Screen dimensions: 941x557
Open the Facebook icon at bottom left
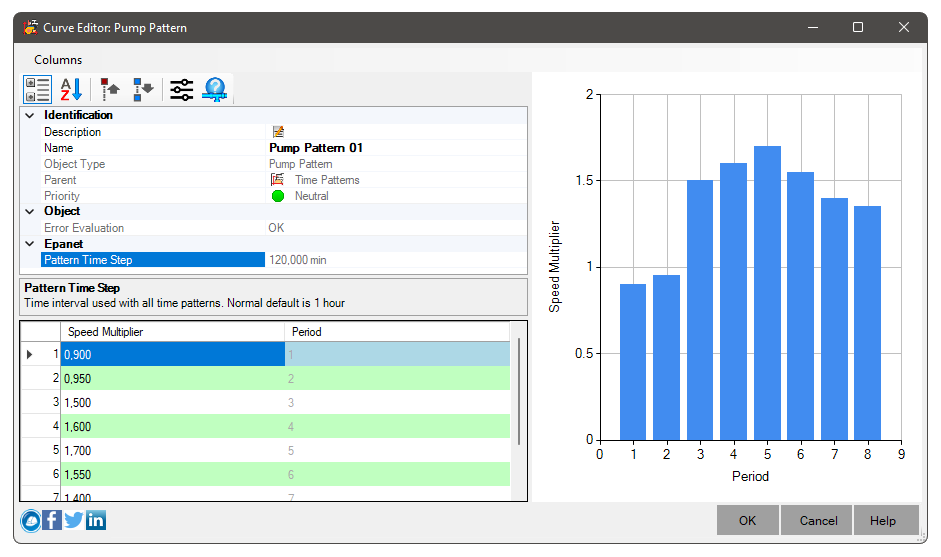point(52,520)
